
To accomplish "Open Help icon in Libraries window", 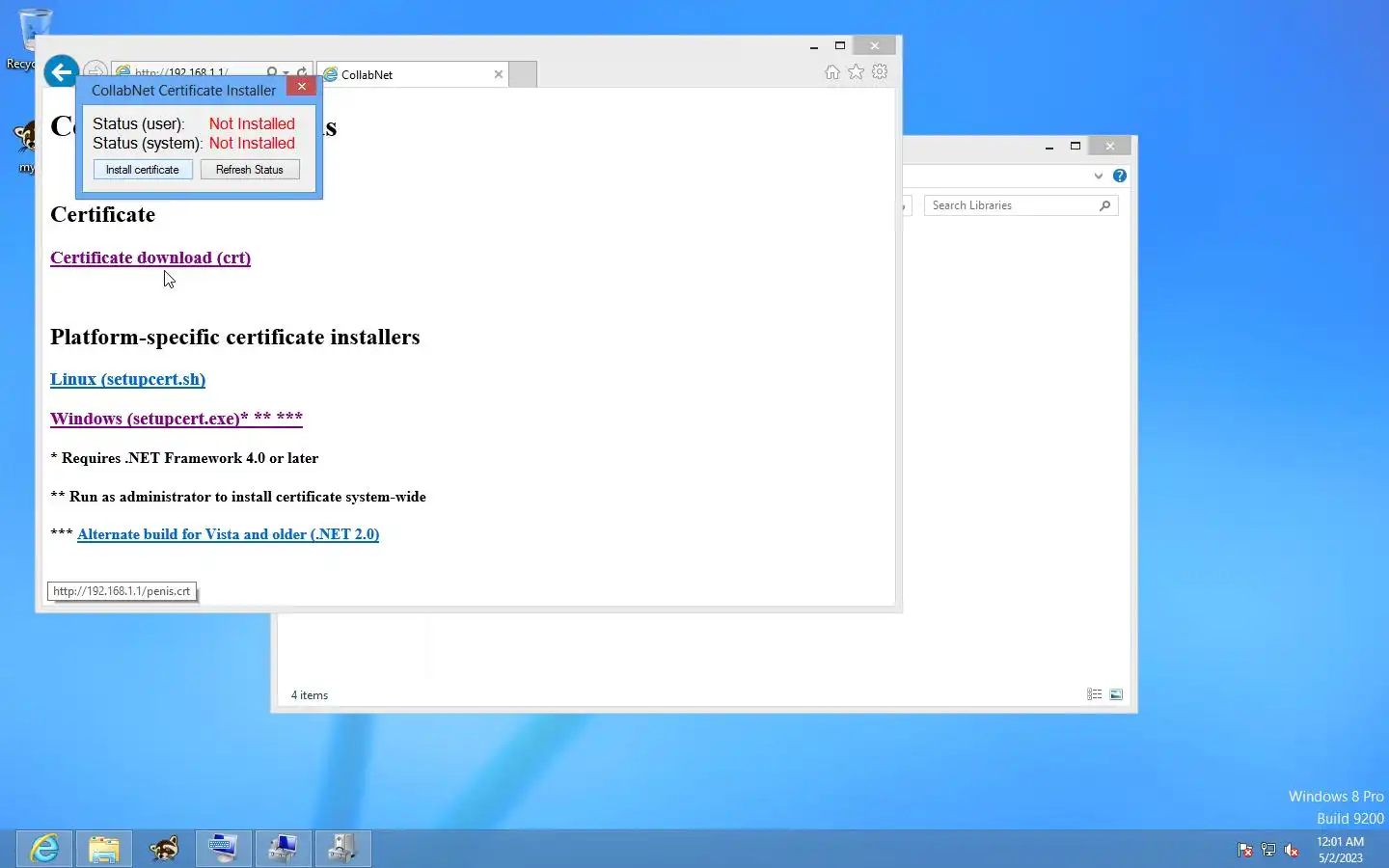I will pyautogui.click(x=1119, y=176).
